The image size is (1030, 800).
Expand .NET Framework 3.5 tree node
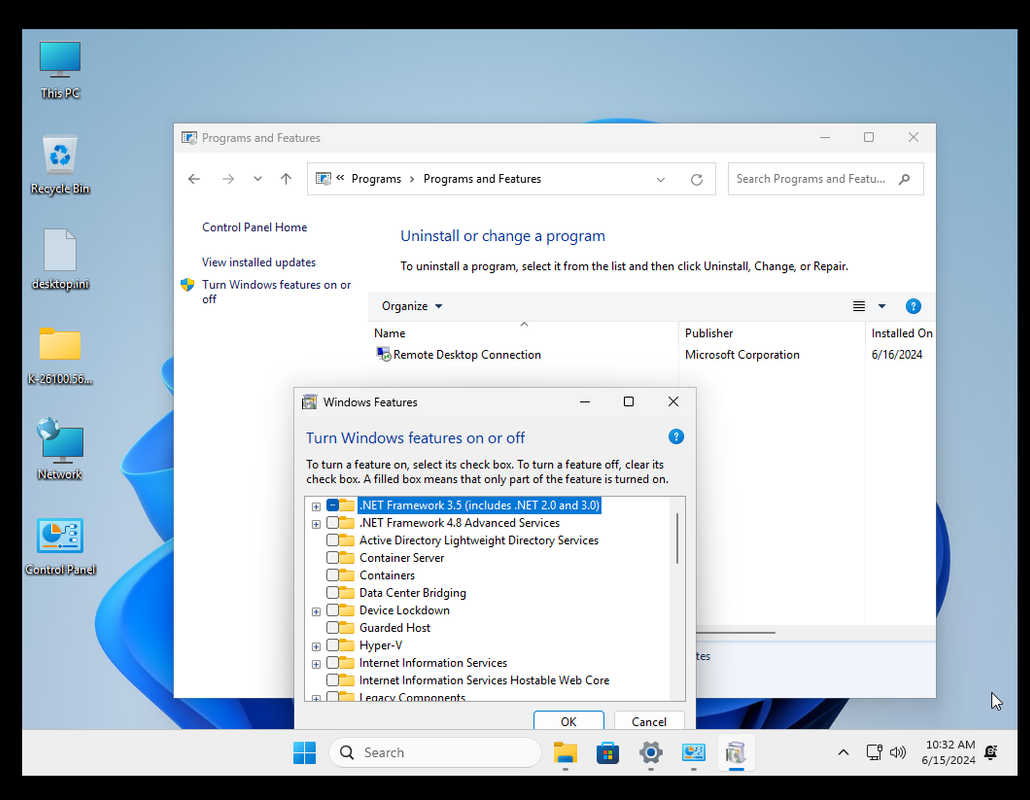point(316,506)
